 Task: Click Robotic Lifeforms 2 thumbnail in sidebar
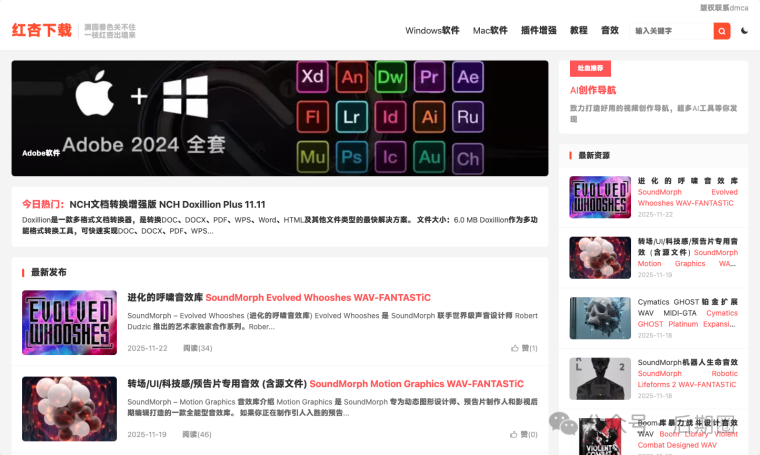click(600, 379)
